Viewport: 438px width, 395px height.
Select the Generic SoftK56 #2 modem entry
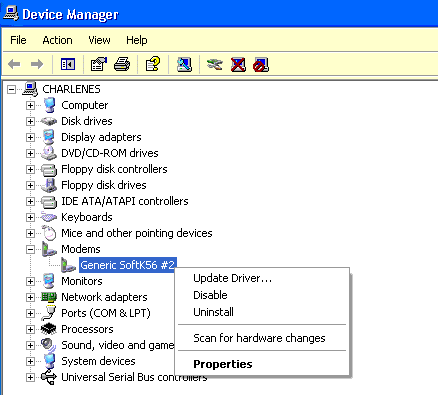(x=127, y=265)
